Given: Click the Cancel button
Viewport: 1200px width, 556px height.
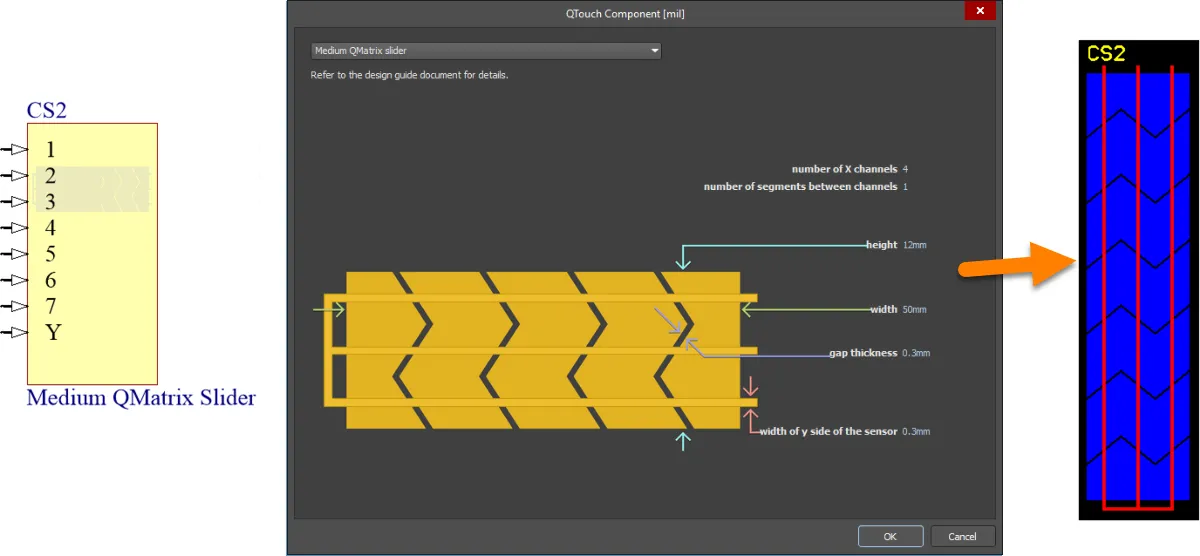Looking at the screenshot, I should (x=962, y=536).
